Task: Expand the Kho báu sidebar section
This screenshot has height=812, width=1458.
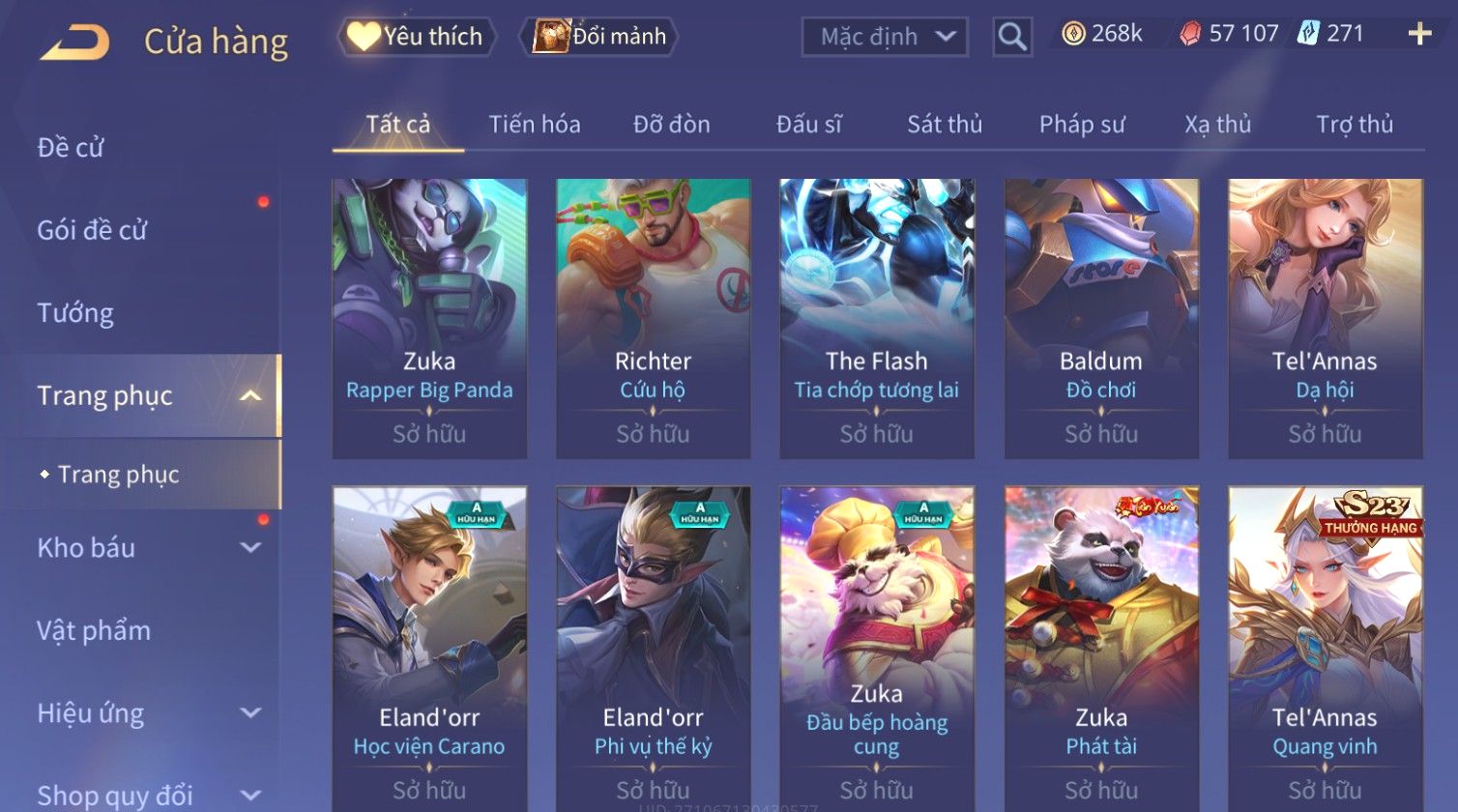Action: coord(250,548)
